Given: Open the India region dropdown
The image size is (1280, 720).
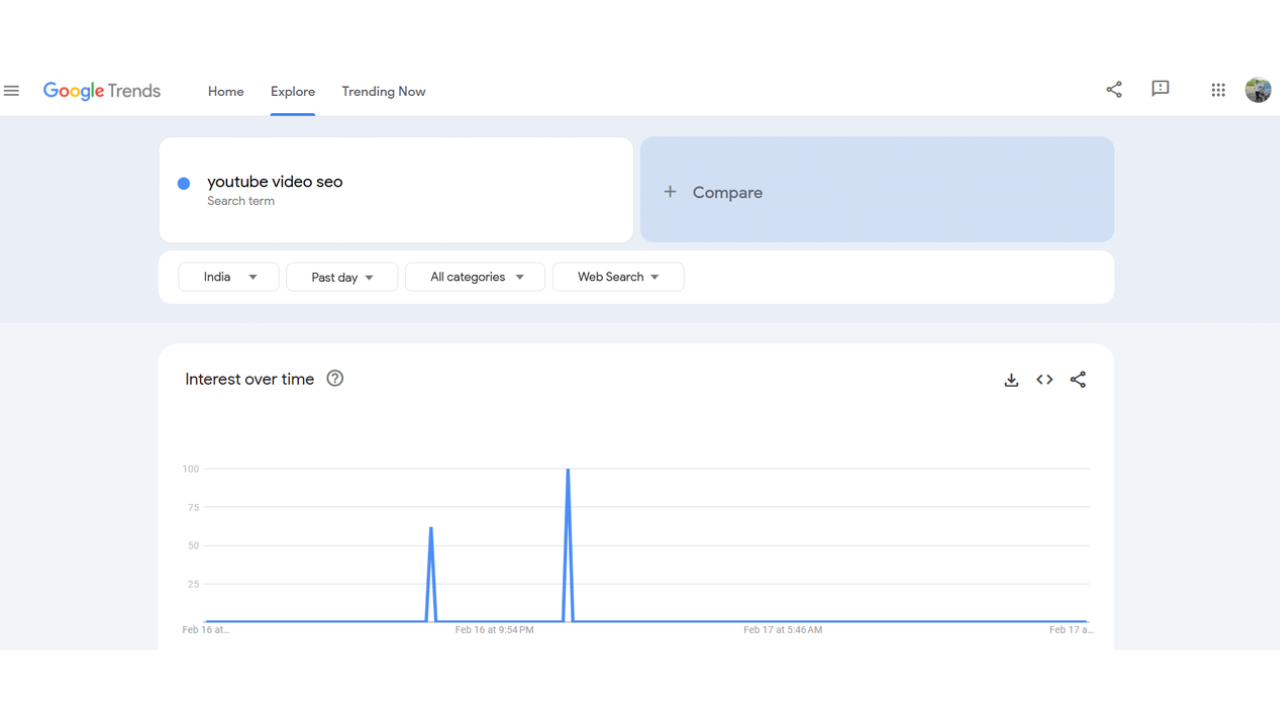Looking at the screenshot, I should [x=228, y=277].
